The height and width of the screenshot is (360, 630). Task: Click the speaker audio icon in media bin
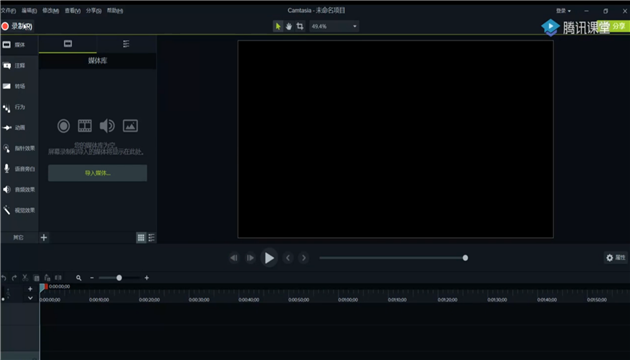coord(107,126)
